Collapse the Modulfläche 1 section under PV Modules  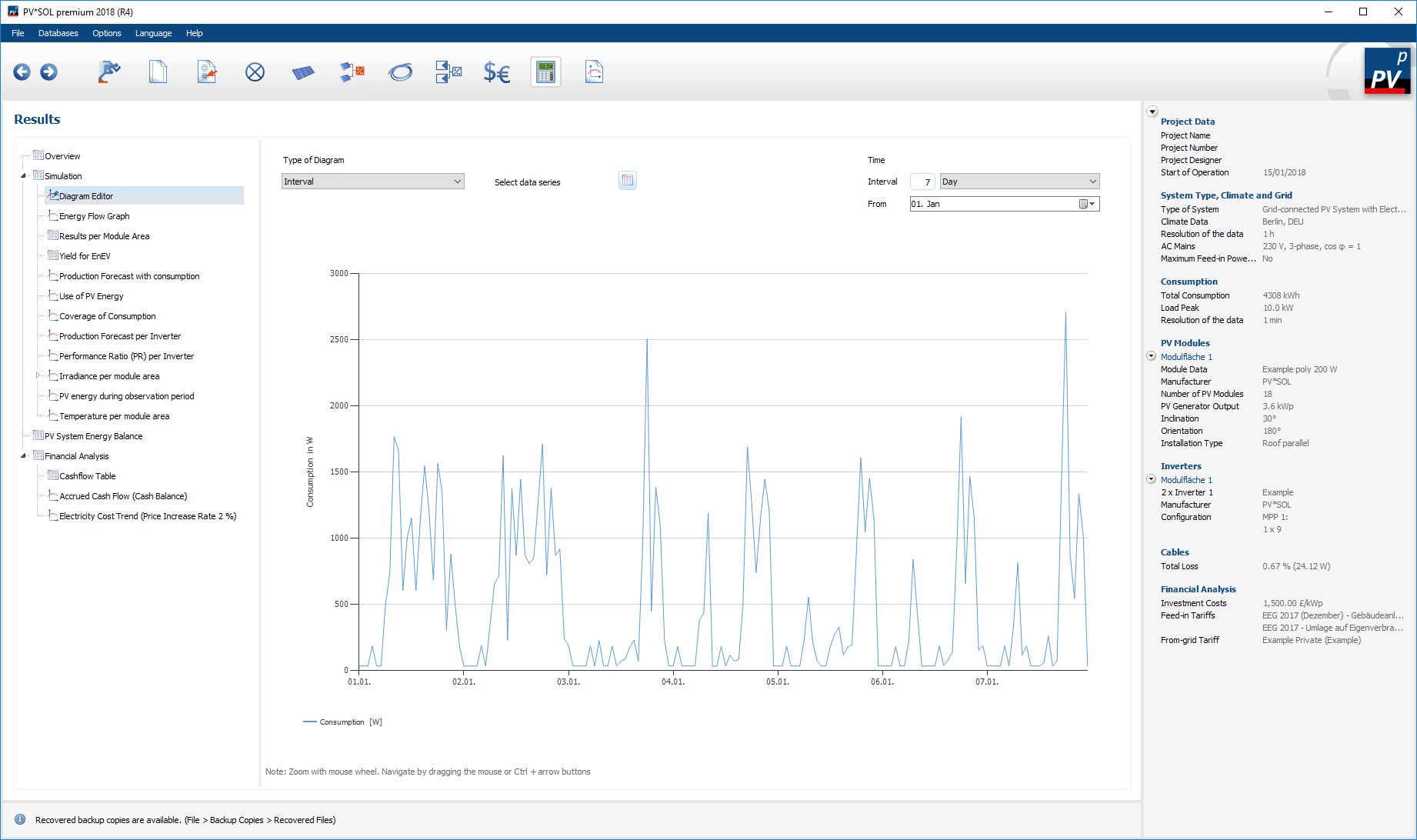click(x=1151, y=355)
